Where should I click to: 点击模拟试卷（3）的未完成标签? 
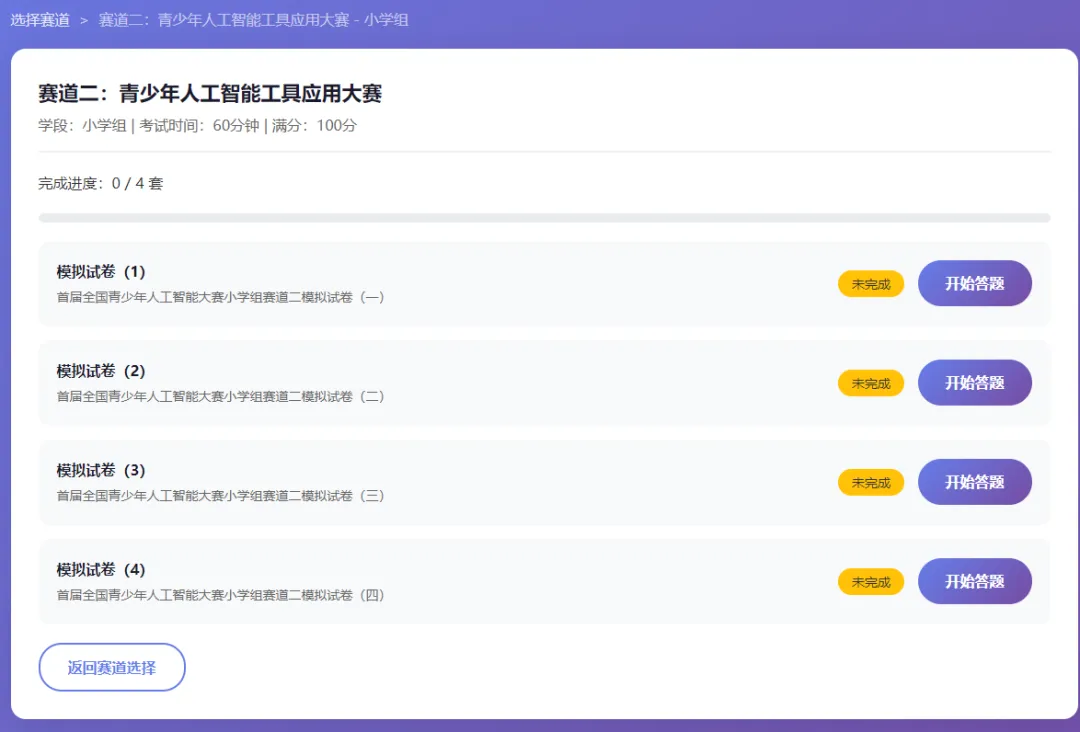[870, 481]
